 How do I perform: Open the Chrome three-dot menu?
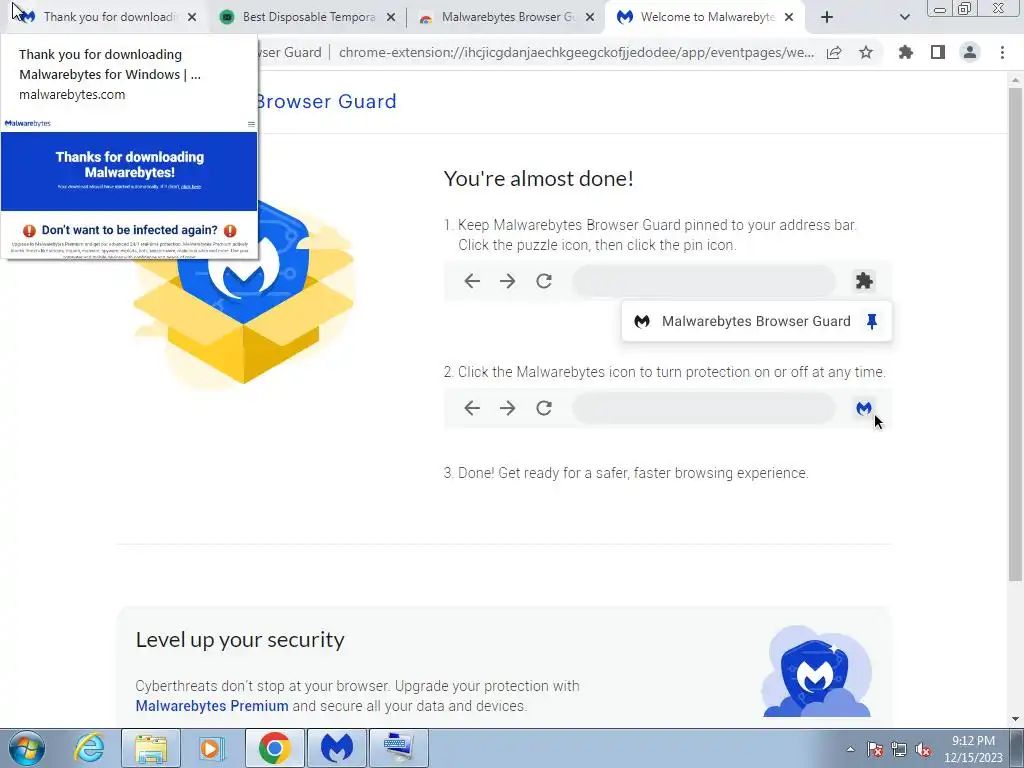click(1002, 53)
